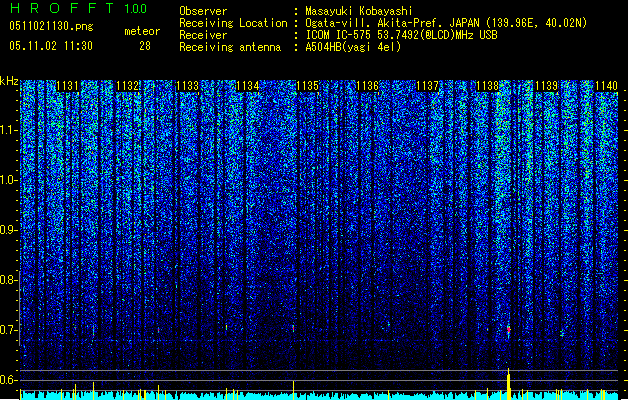Select the timestamp 05.11.02 11:30
The image size is (629, 400).
(51, 46)
